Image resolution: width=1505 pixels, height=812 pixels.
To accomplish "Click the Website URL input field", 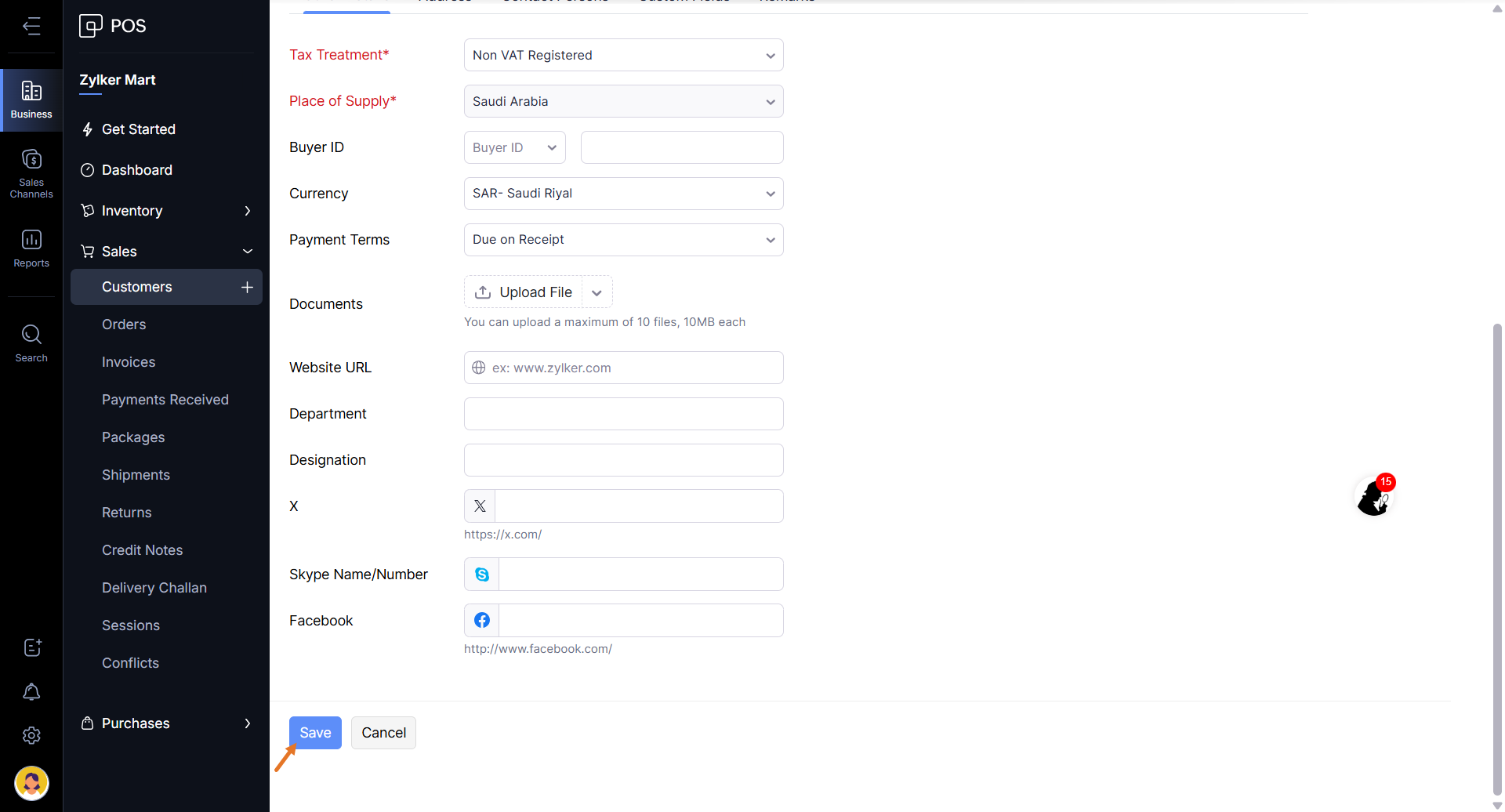I will 635,368.
